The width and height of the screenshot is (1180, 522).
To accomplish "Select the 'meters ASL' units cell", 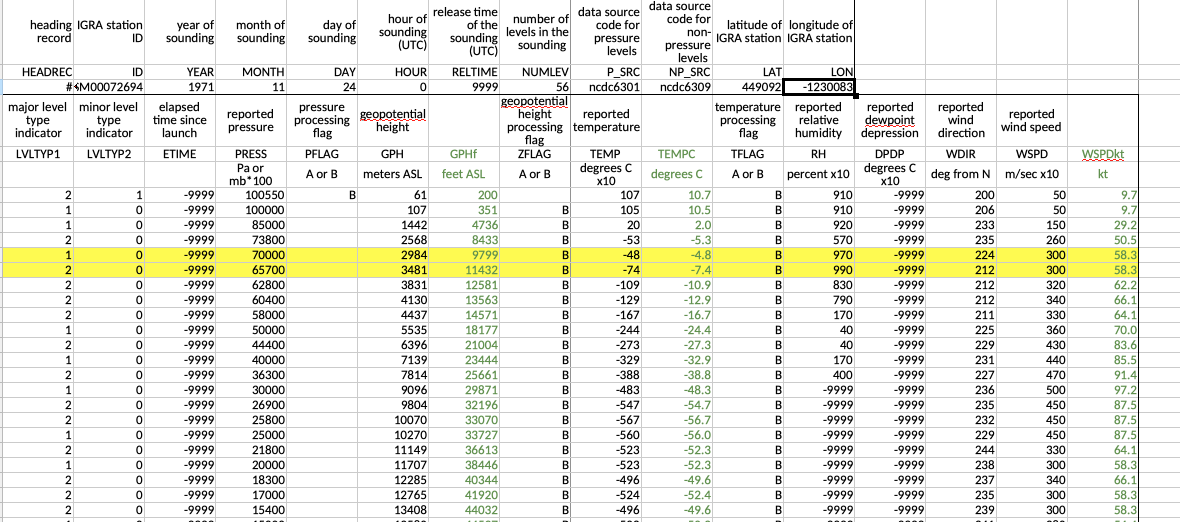I will 395,175.
